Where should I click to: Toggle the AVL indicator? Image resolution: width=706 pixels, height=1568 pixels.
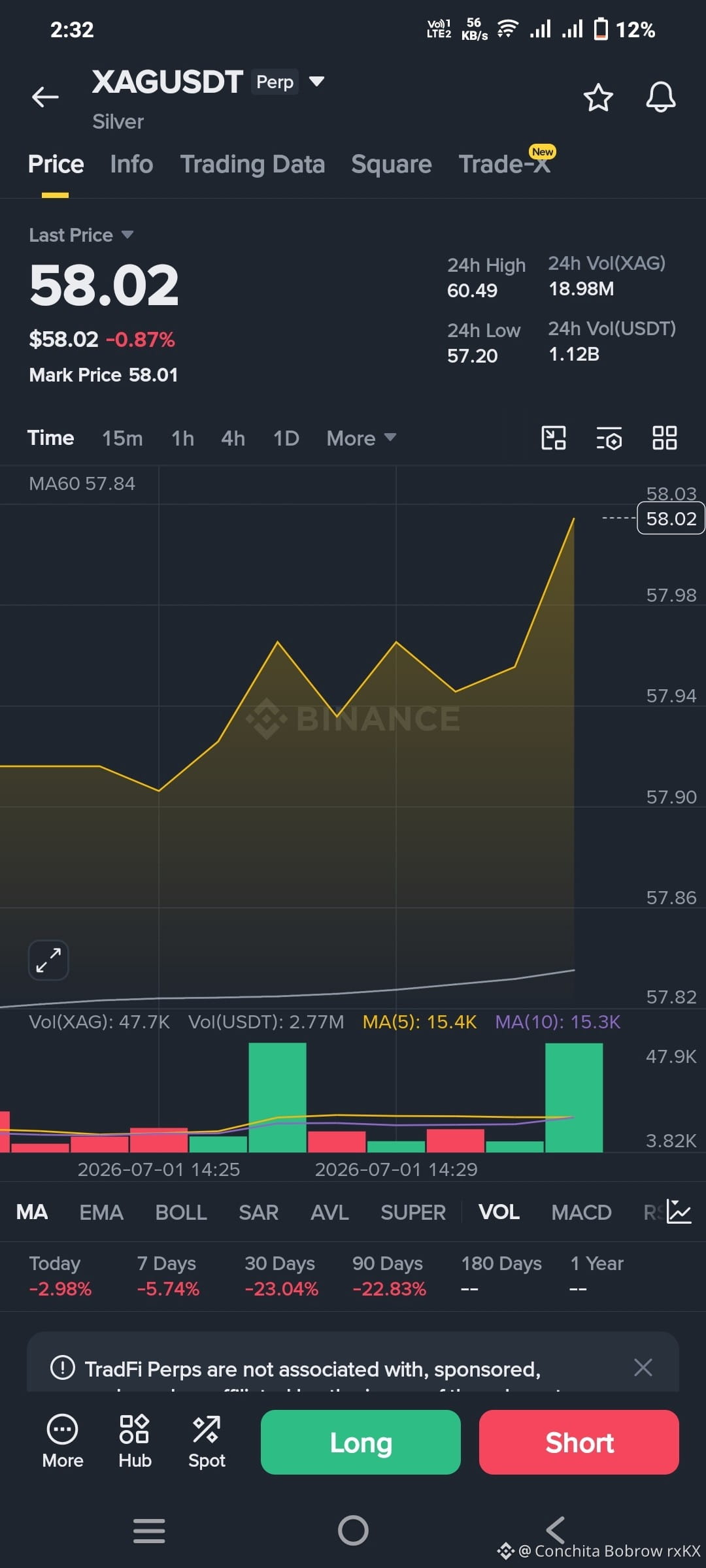point(329,1213)
